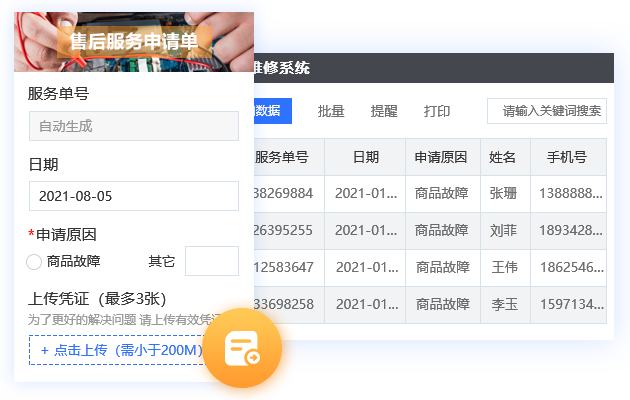630x400 pixels.
Task: Click the 日期 column header
Action: (366, 157)
